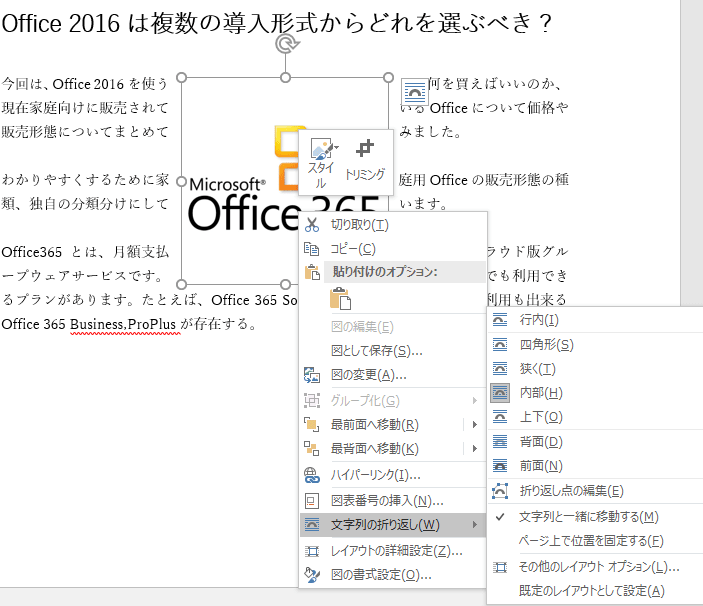Click the paste option clipboard button
Image resolution: width=703 pixels, height=606 pixels.
340,299
